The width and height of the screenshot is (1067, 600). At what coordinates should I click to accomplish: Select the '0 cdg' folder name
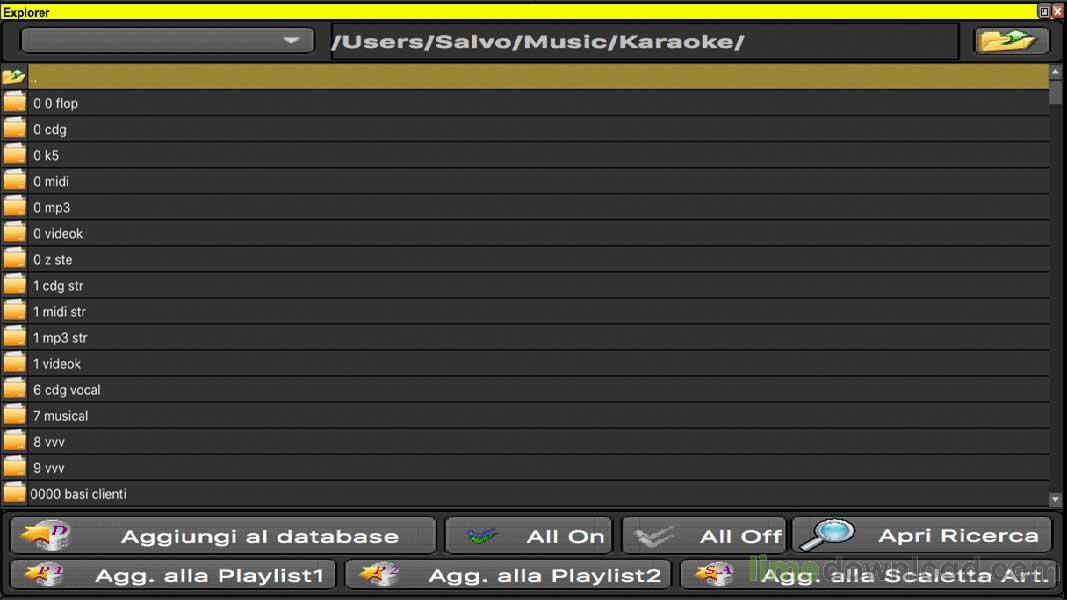50,129
